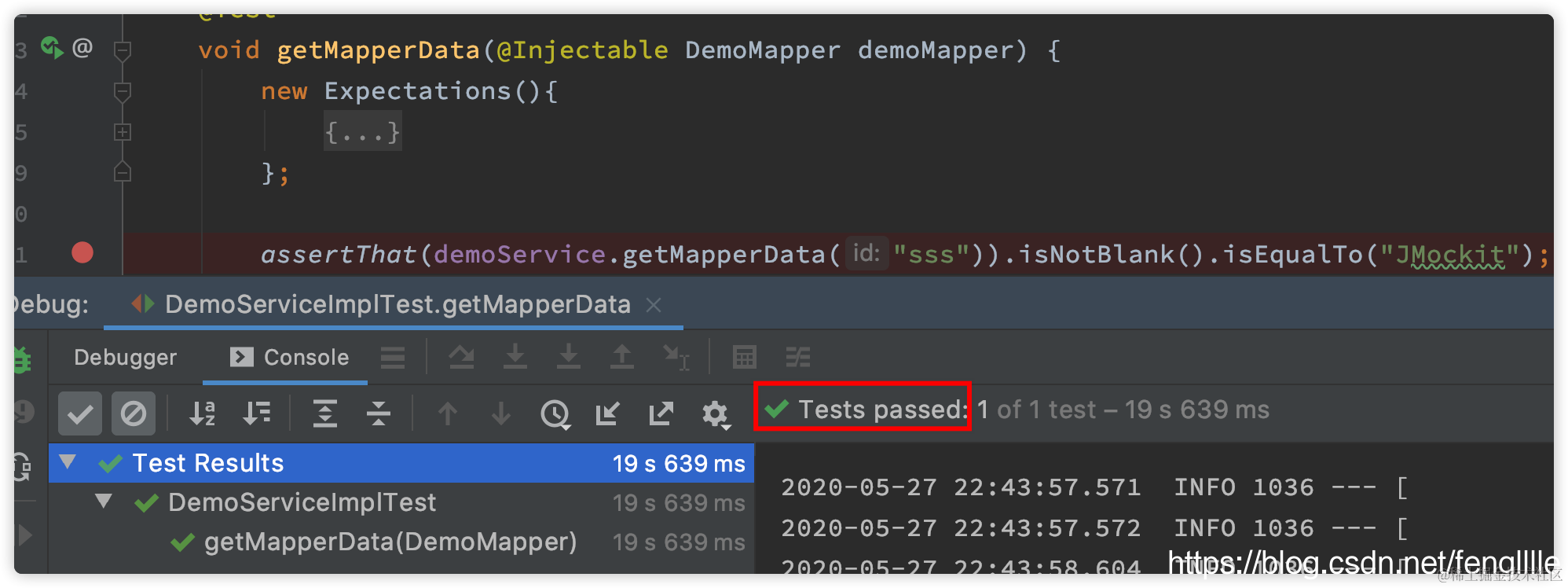Click the Tests passed status text
The image size is (1568, 588).
pyautogui.click(x=882, y=410)
